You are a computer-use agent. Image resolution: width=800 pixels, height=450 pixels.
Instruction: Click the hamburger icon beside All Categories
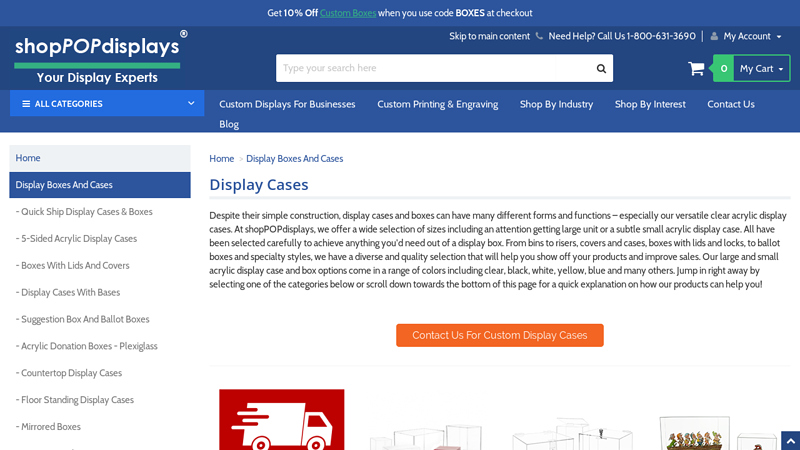25,104
